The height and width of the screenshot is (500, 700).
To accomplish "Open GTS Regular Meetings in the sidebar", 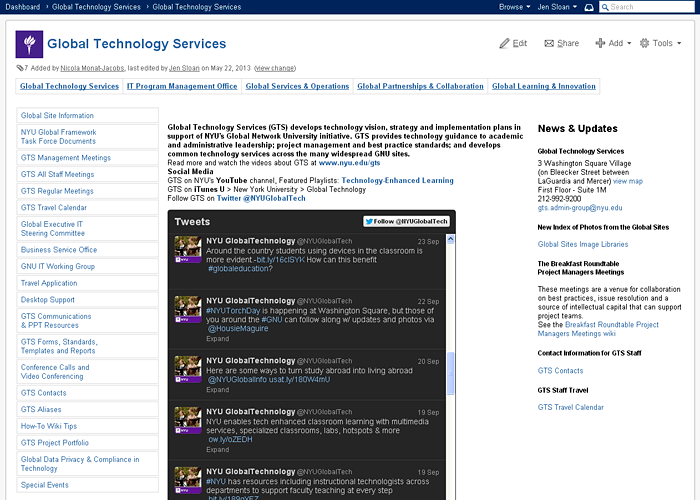I will (x=57, y=191).
